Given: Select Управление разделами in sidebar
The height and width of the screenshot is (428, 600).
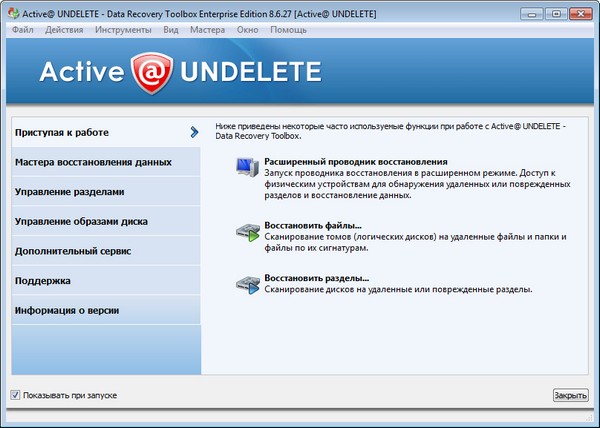Looking at the screenshot, I should (70, 191).
